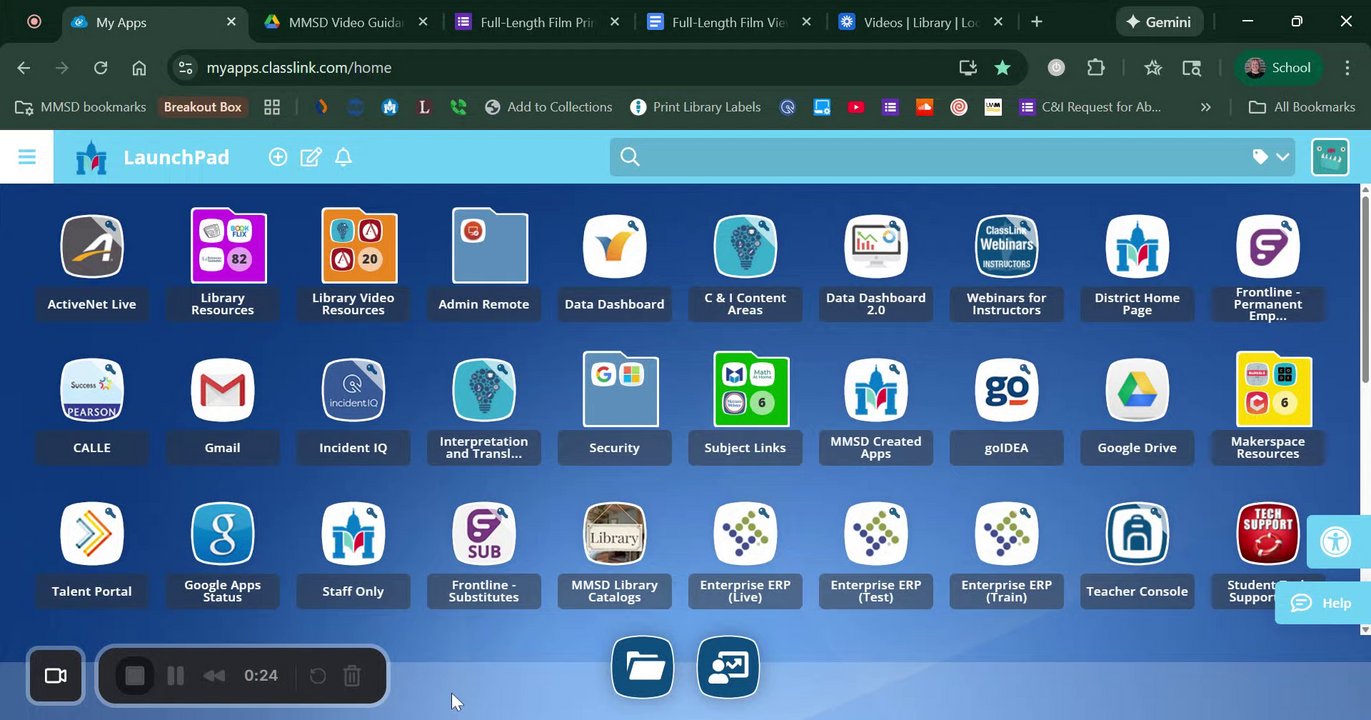Launch the Talent Portal app
The height and width of the screenshot is (720, 1371).
[x=92, y=534]
